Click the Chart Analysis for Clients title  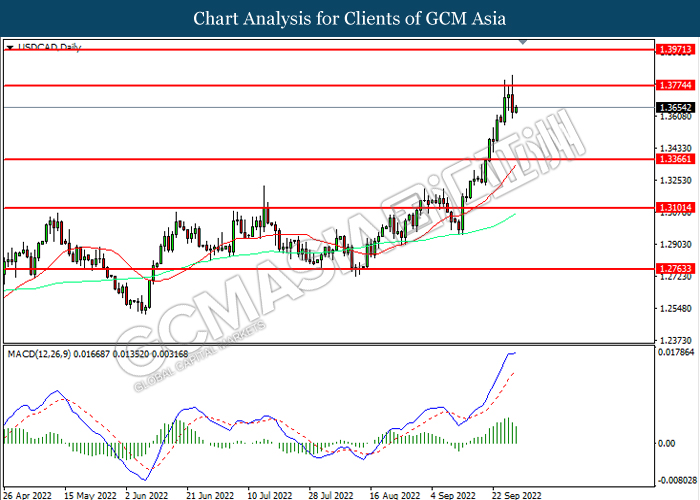tap(350, 18)
